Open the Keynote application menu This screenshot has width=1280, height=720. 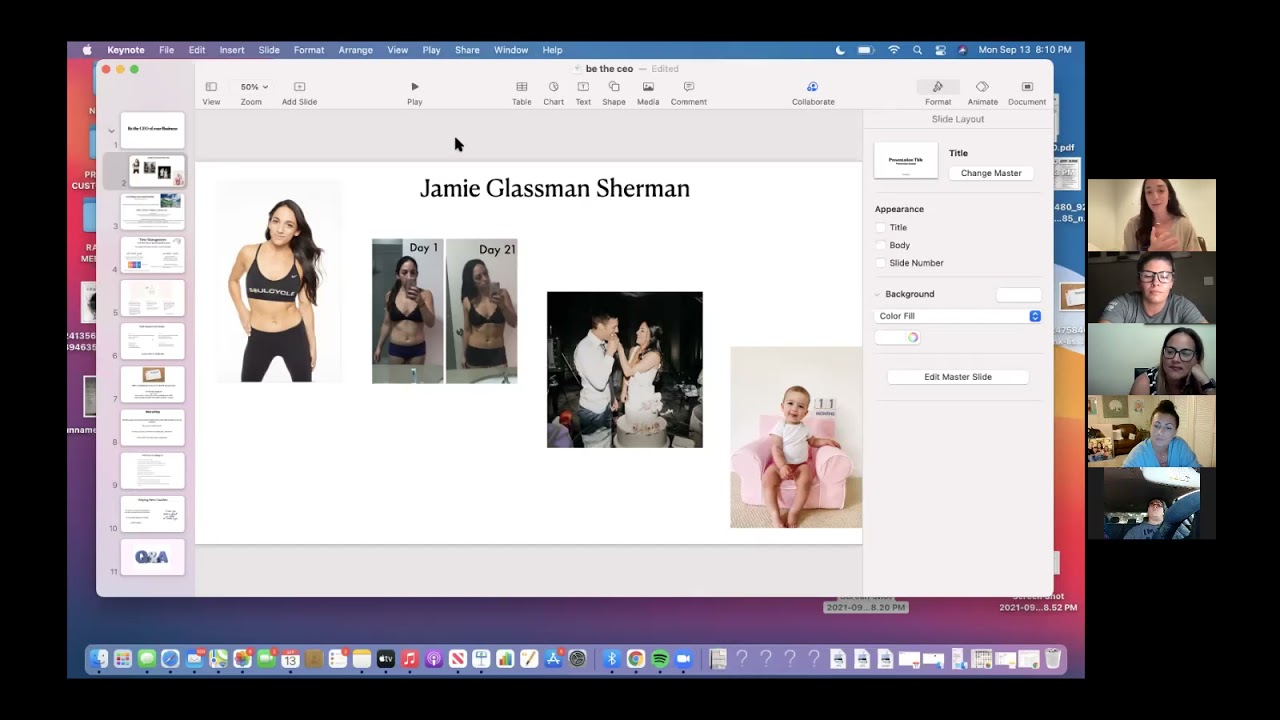tap(126, 50)
